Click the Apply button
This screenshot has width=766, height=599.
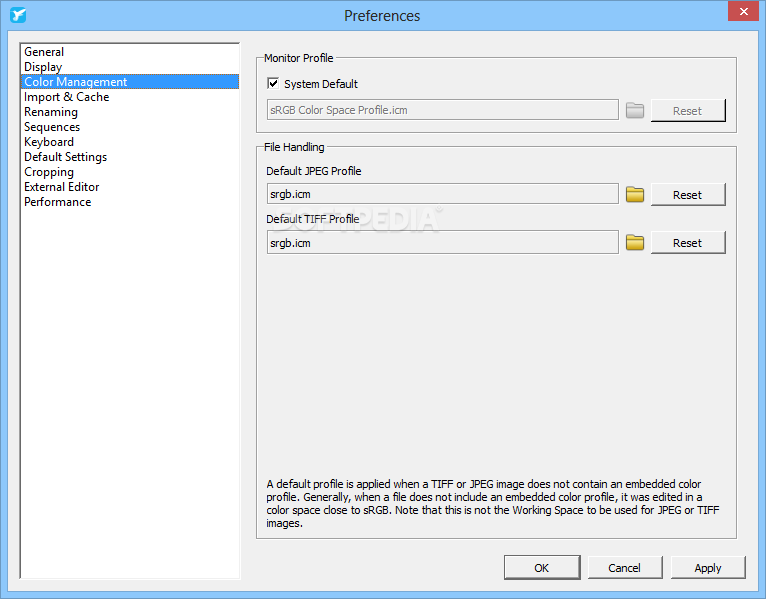708,568
